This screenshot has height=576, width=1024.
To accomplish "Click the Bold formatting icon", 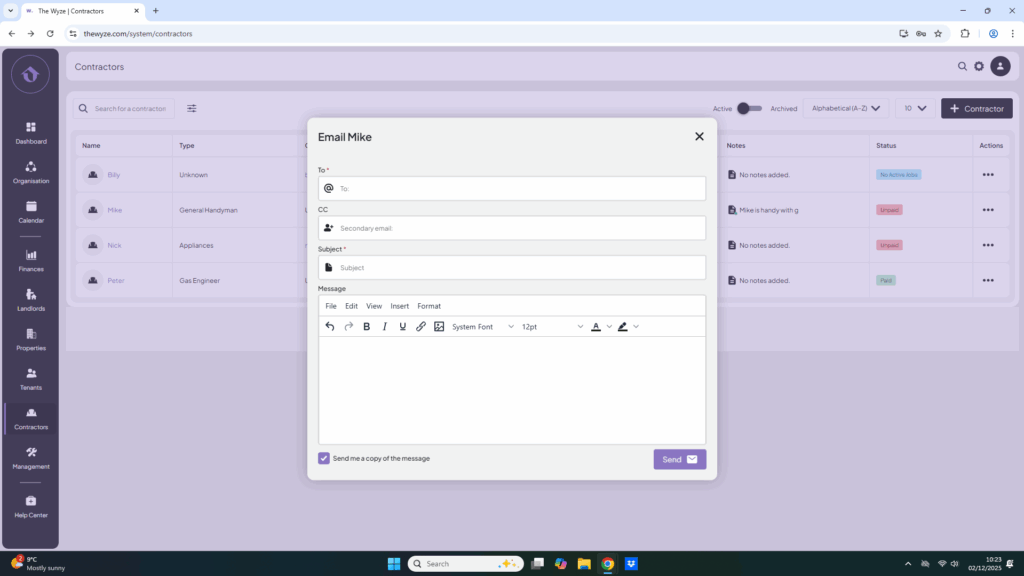I will [367, 327].
